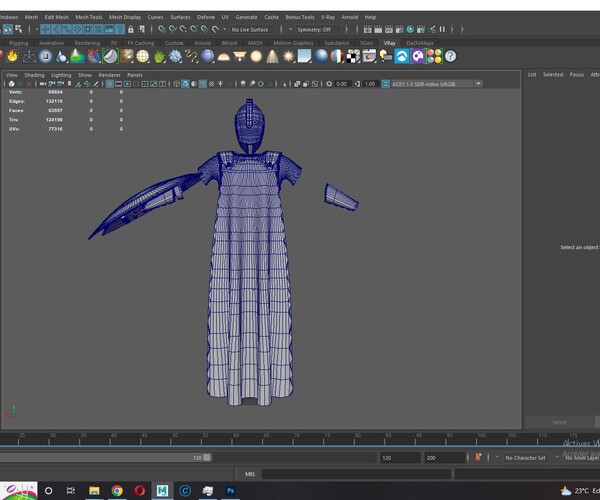Click the pause render icon
The image size is (600, 500).
point(442,29)
